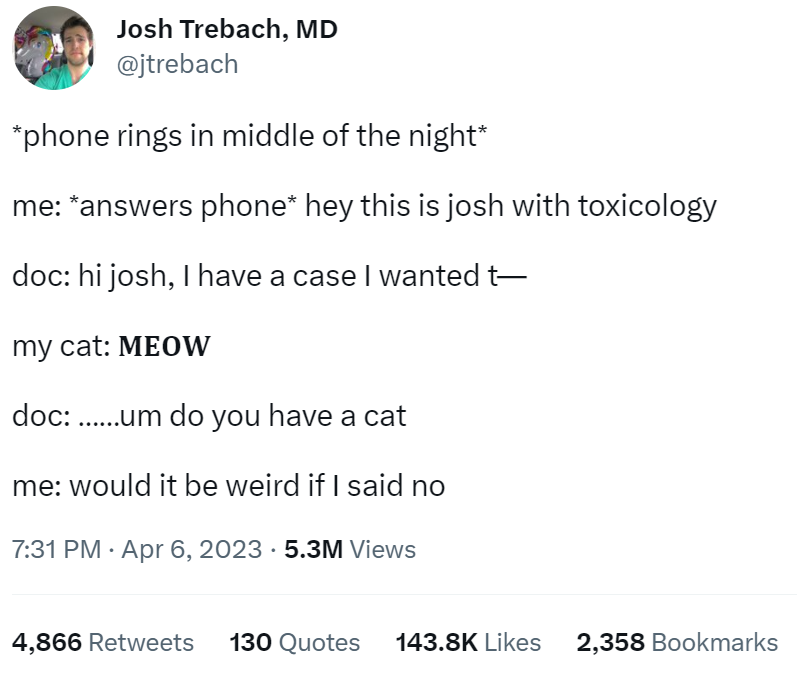The height and width of the screenshot is (675, 797).
Task: Click the word "toxicology" in the tweet
Action: (647, 206)
